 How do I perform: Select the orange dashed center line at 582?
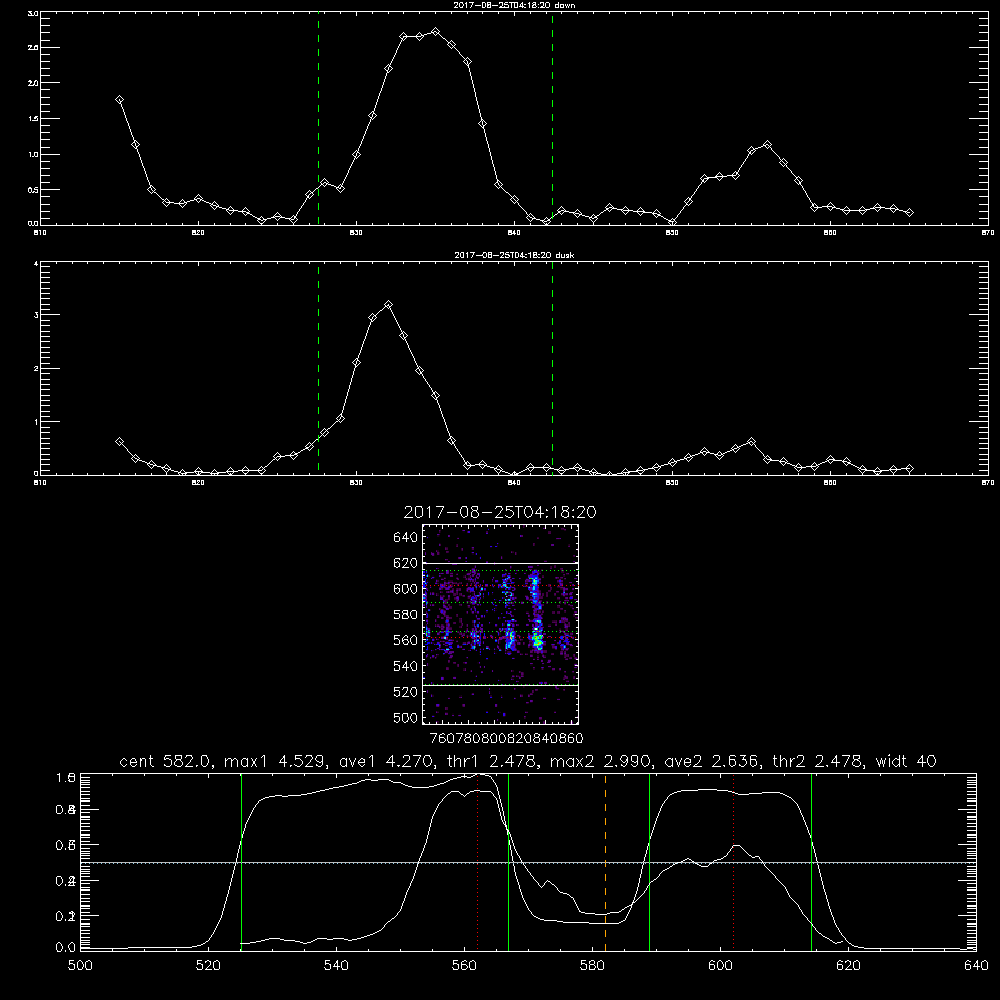click(x=605, y=862)
